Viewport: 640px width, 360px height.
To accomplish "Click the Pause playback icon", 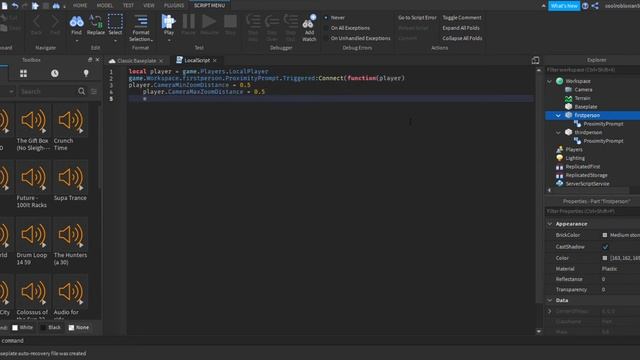I will (x=189, y=21).
